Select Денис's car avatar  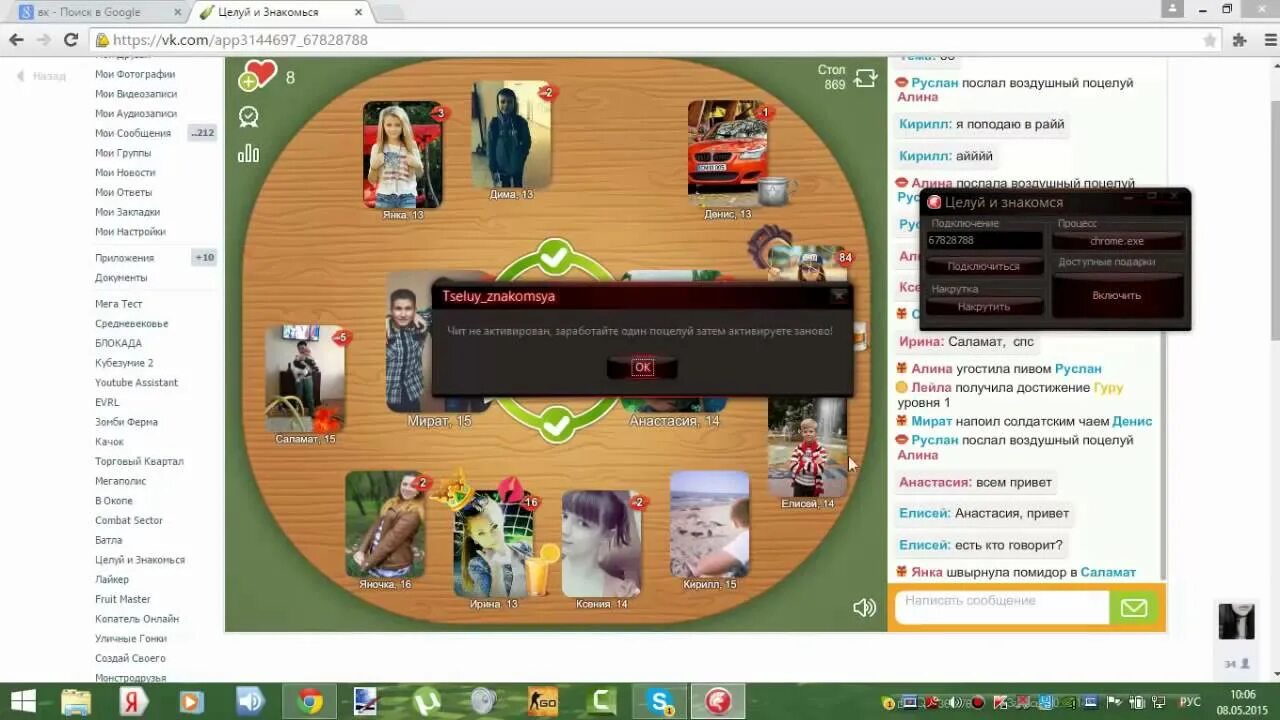click(x=727, y=153)
